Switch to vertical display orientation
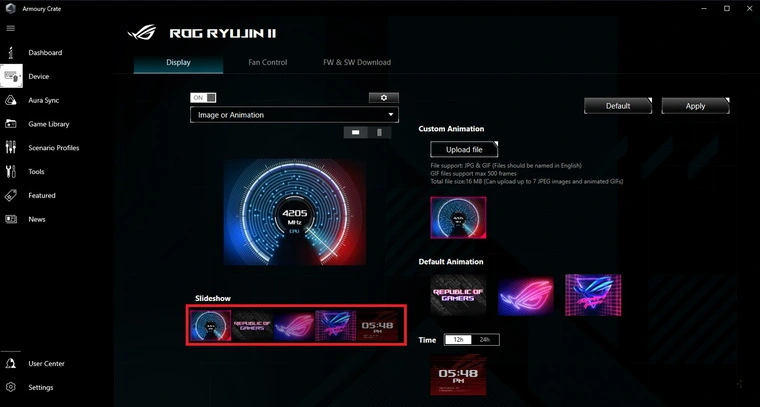 tap(379, 132)
